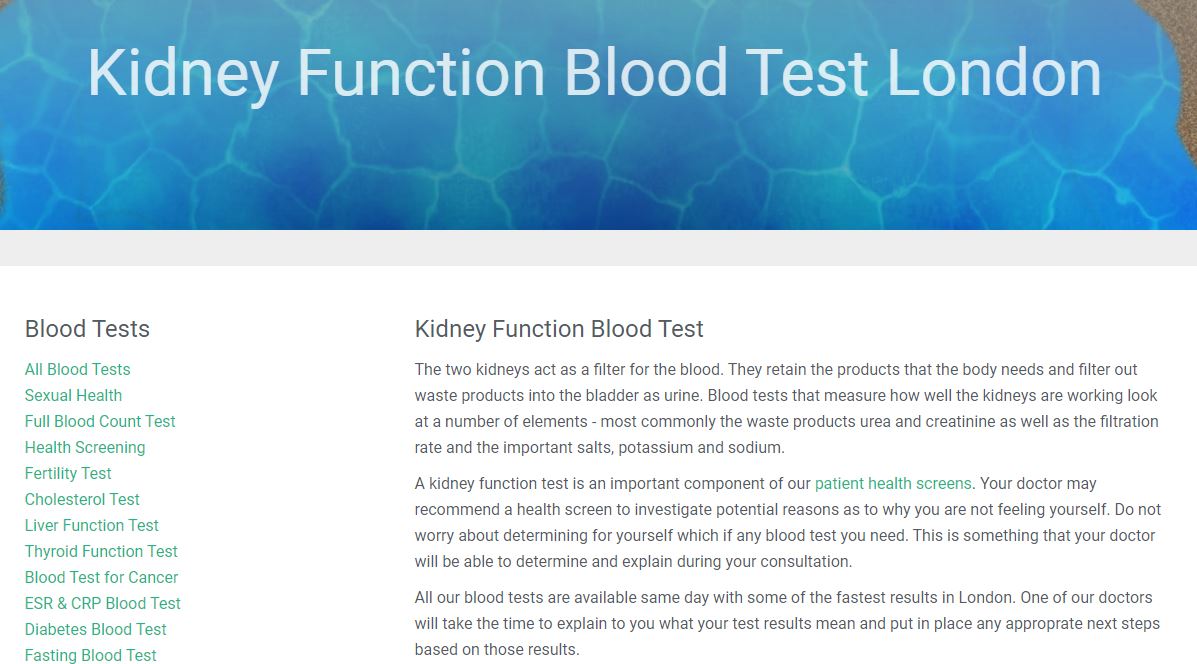Go to the Sexual Health page
Screen dimensions: 1197x664
tap(73, 395)
